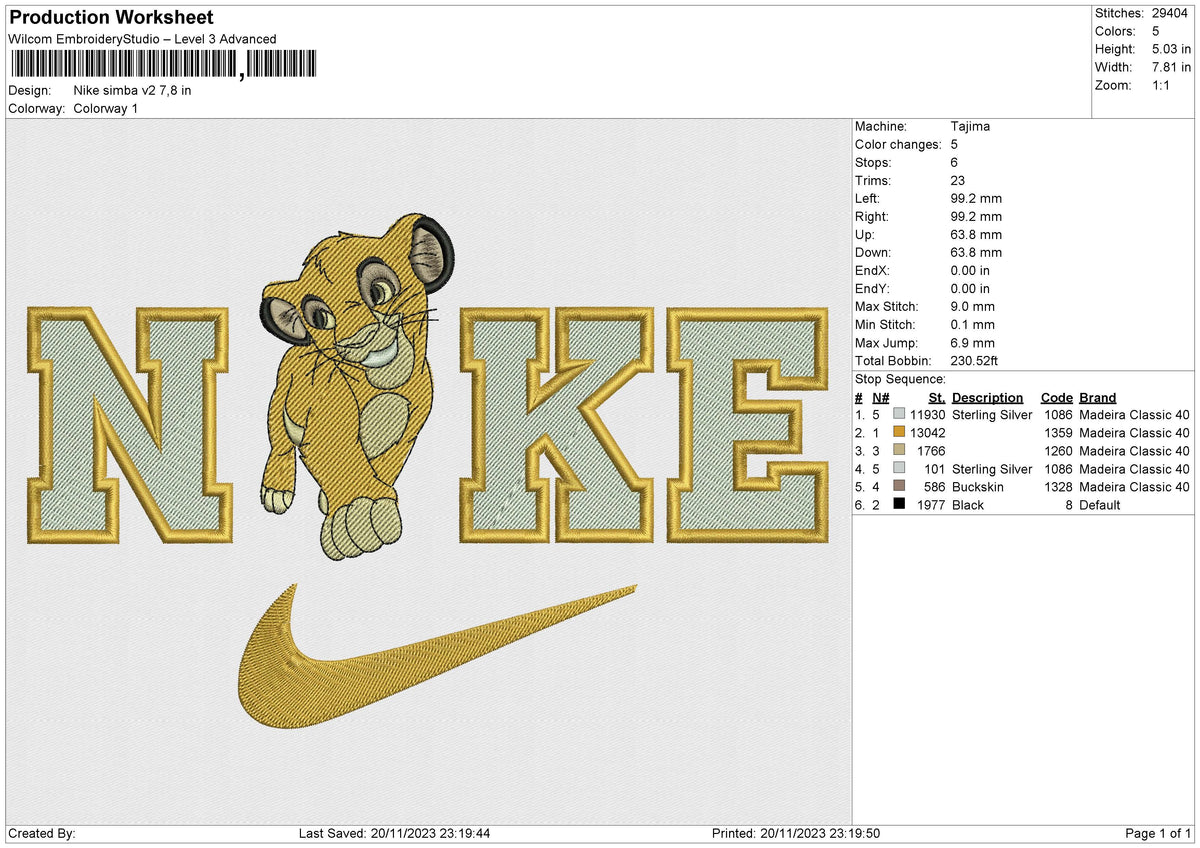Select the 'EndY:' label
Screen dimensions: 1200x848
tap(873, 289)
